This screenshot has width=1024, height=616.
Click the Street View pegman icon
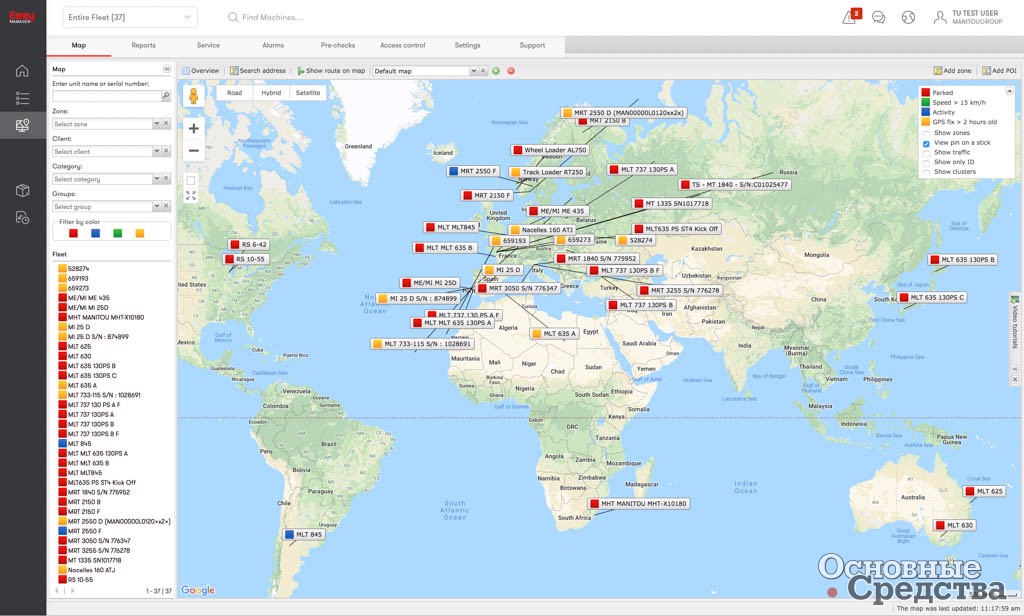193,96
